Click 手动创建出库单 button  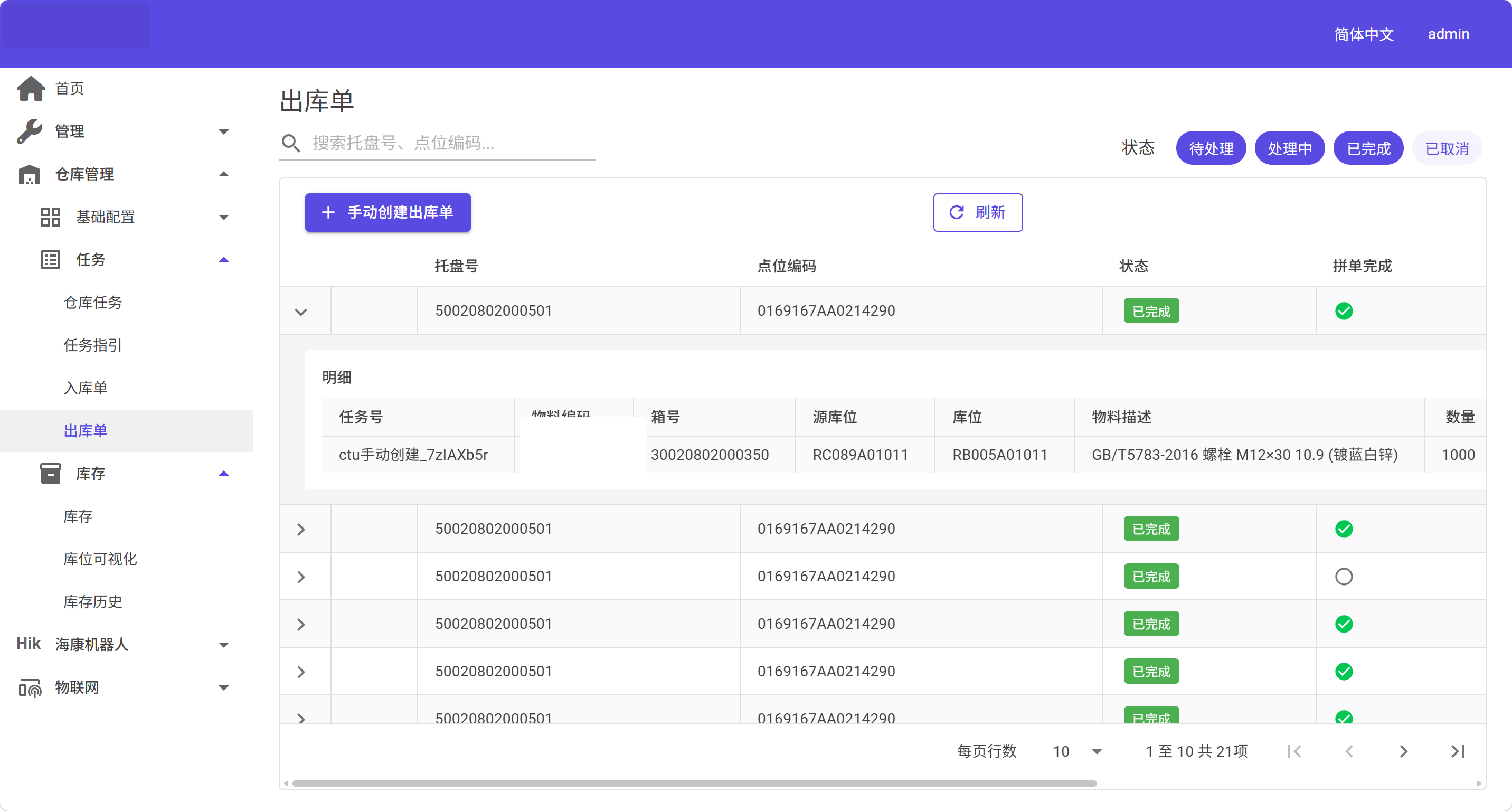[388, 212]
